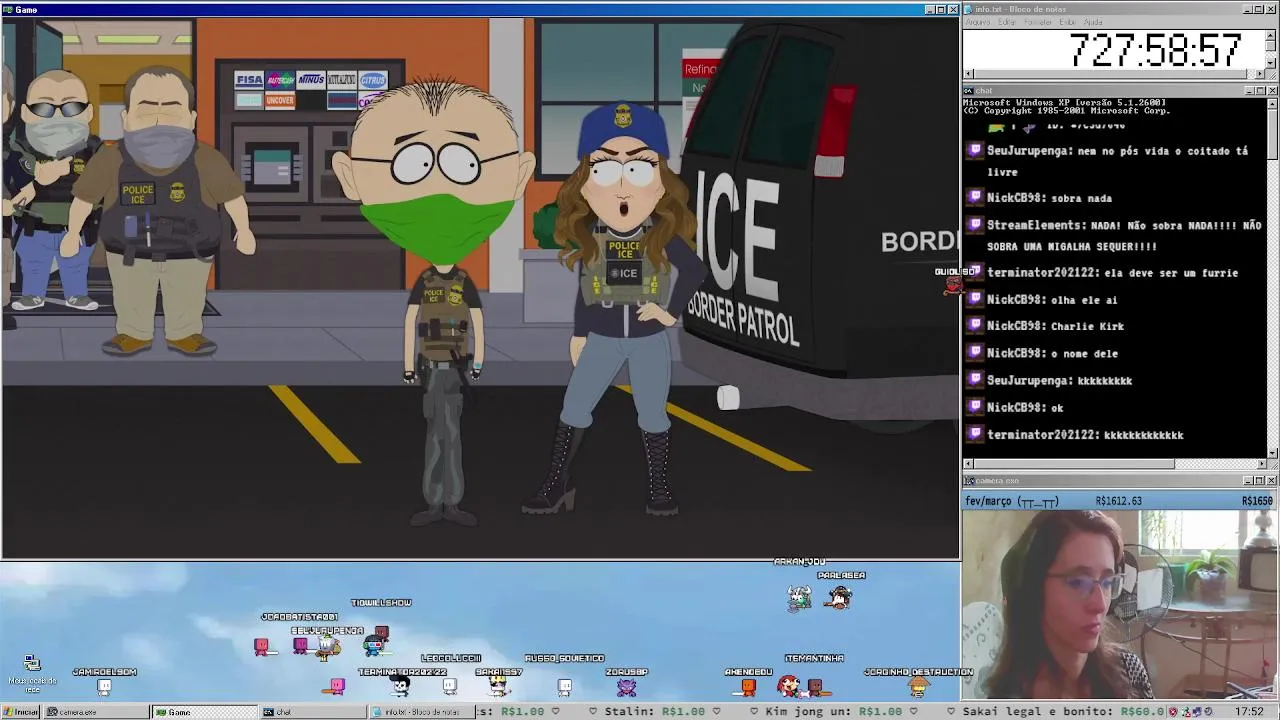This screenshot has width=1280, height=720.
Task: Open the Exibir menu in Notepad
Action: [x=1067, y=22]
